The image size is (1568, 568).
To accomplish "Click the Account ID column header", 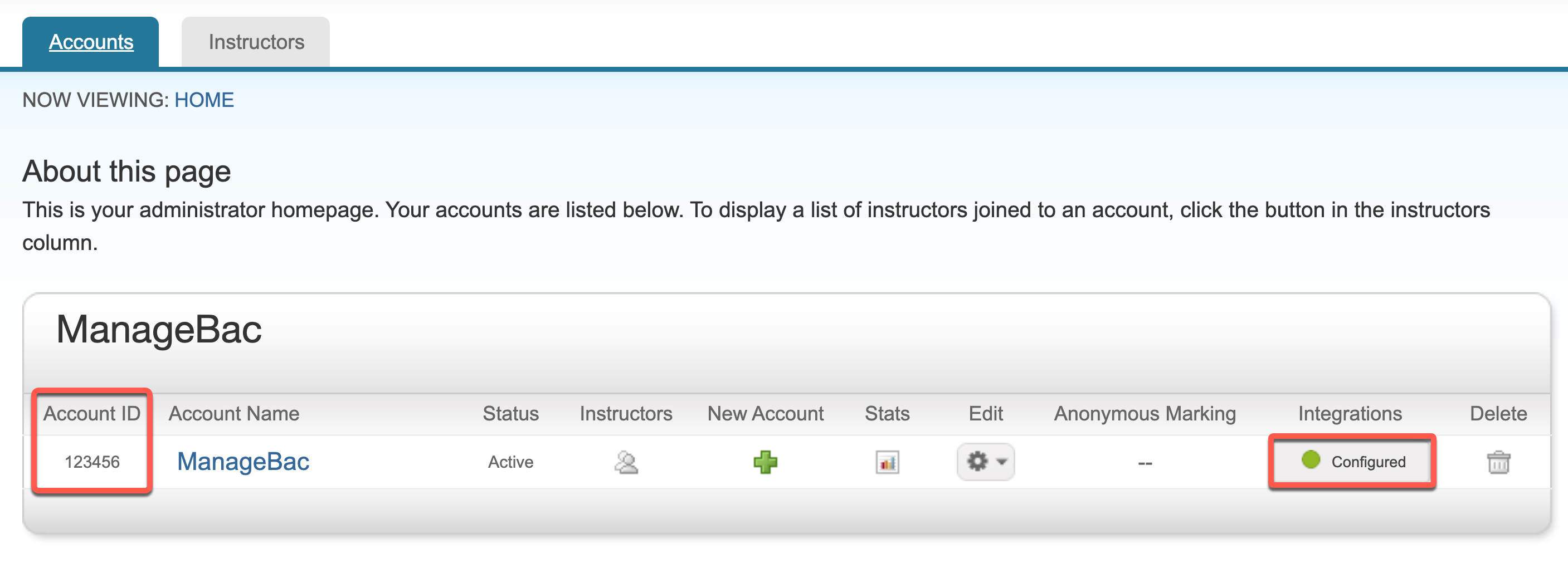I will (x=91, y=414).
